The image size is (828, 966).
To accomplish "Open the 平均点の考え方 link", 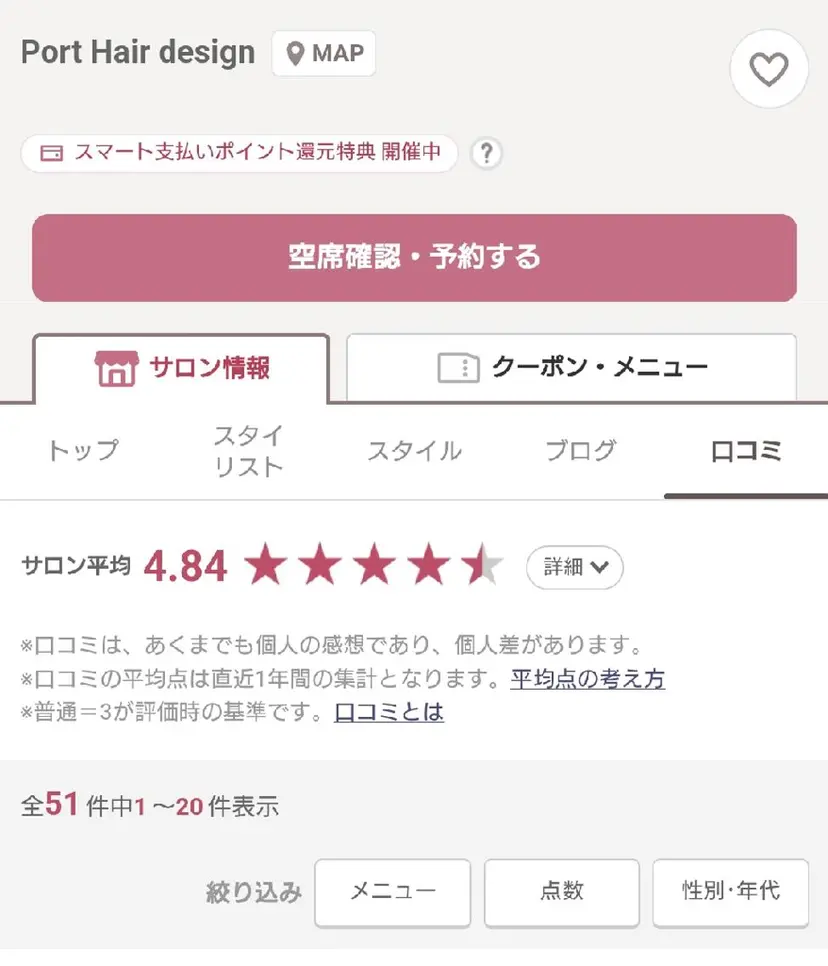I will (587, 679).
